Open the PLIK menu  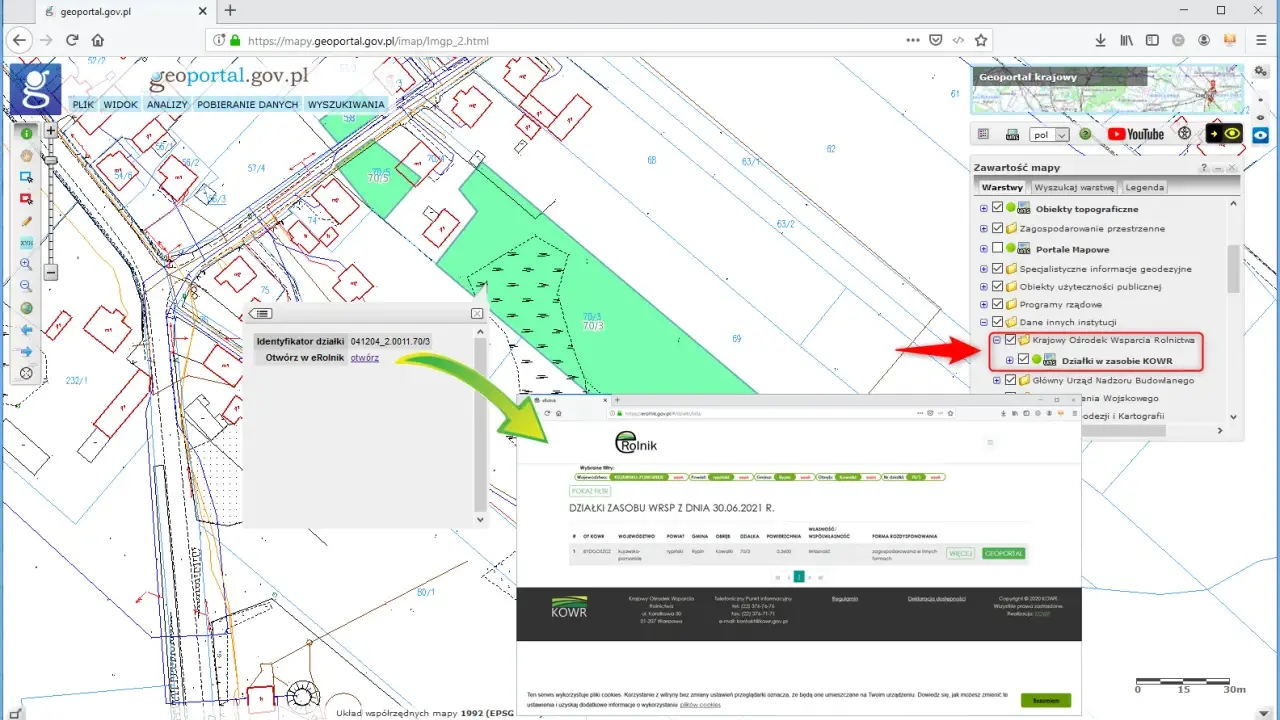(83, 104)
